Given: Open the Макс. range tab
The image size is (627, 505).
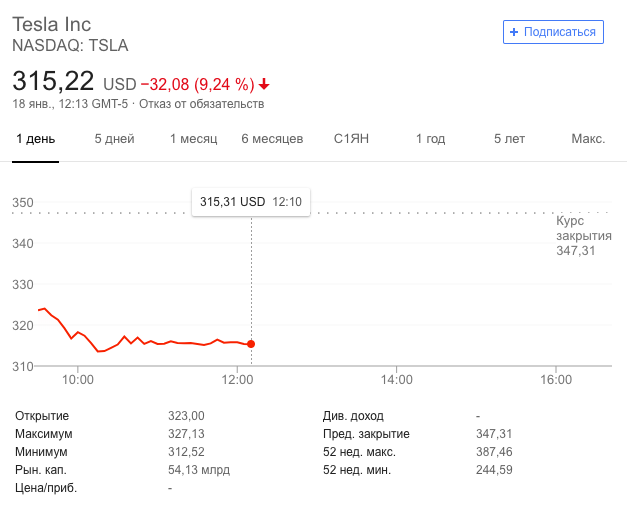Looking at the screenshot, I should click(x=588, y=139).
